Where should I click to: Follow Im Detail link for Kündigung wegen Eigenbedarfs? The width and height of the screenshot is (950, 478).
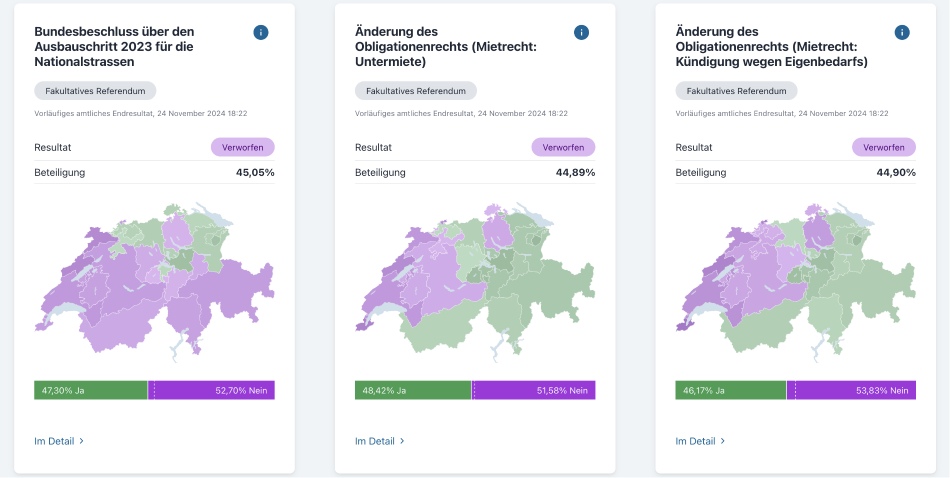click(700, 441)
